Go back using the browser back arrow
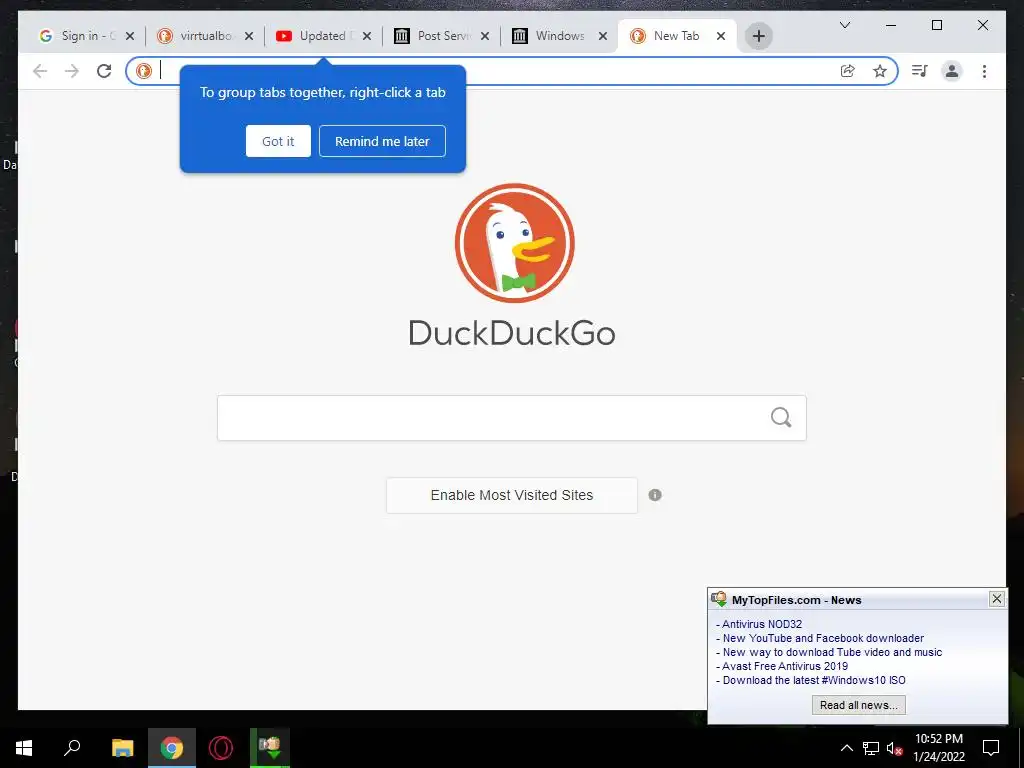The height and width of the screenshot is (768, 1024). [40, 71]
